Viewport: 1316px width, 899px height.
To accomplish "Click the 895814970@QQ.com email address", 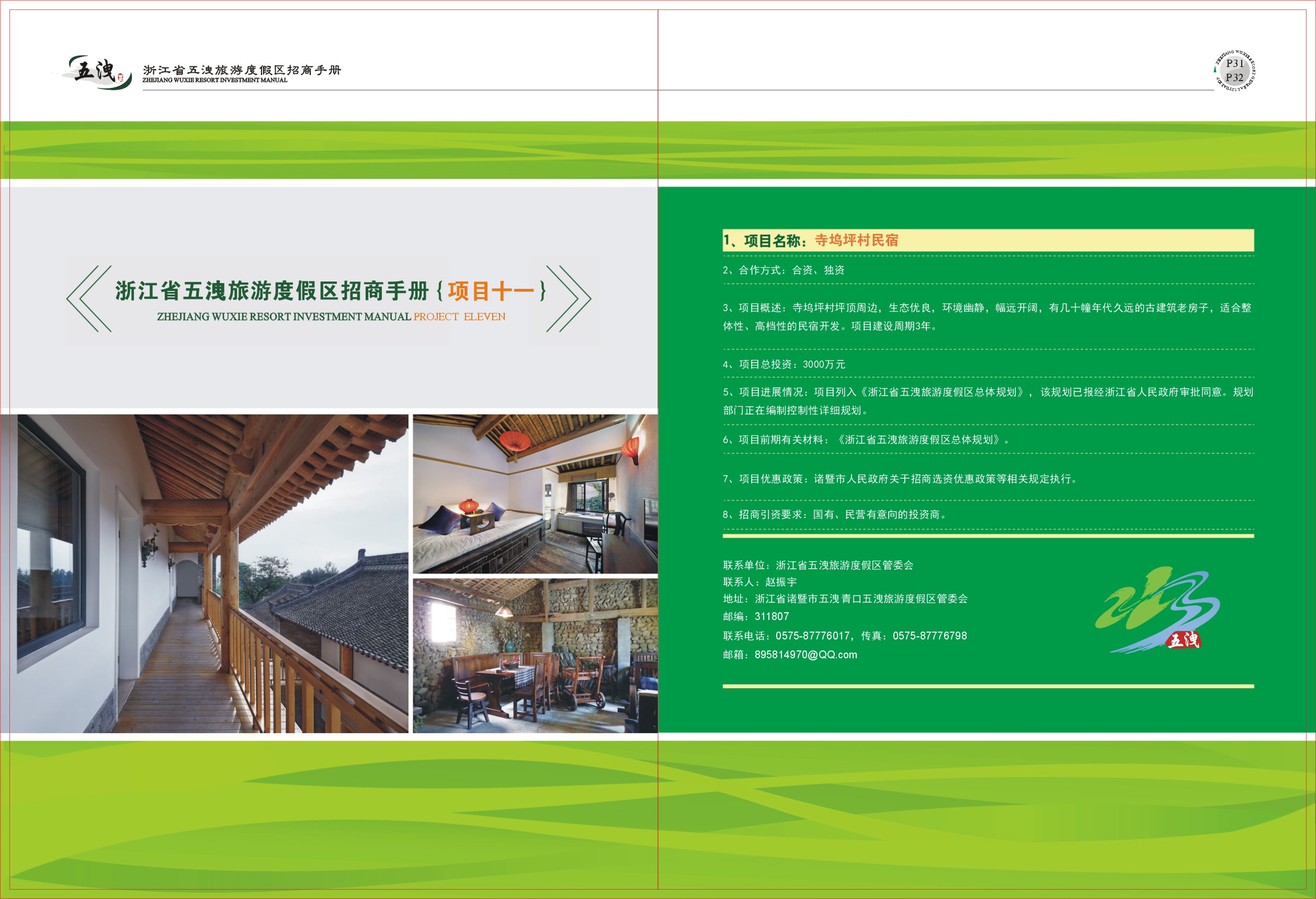I will coord(805,655).
